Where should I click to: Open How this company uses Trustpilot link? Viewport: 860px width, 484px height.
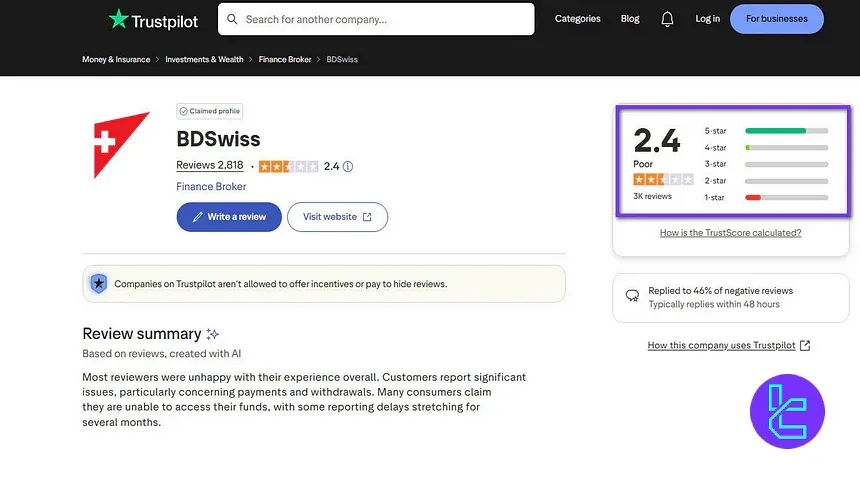[721, 345]
